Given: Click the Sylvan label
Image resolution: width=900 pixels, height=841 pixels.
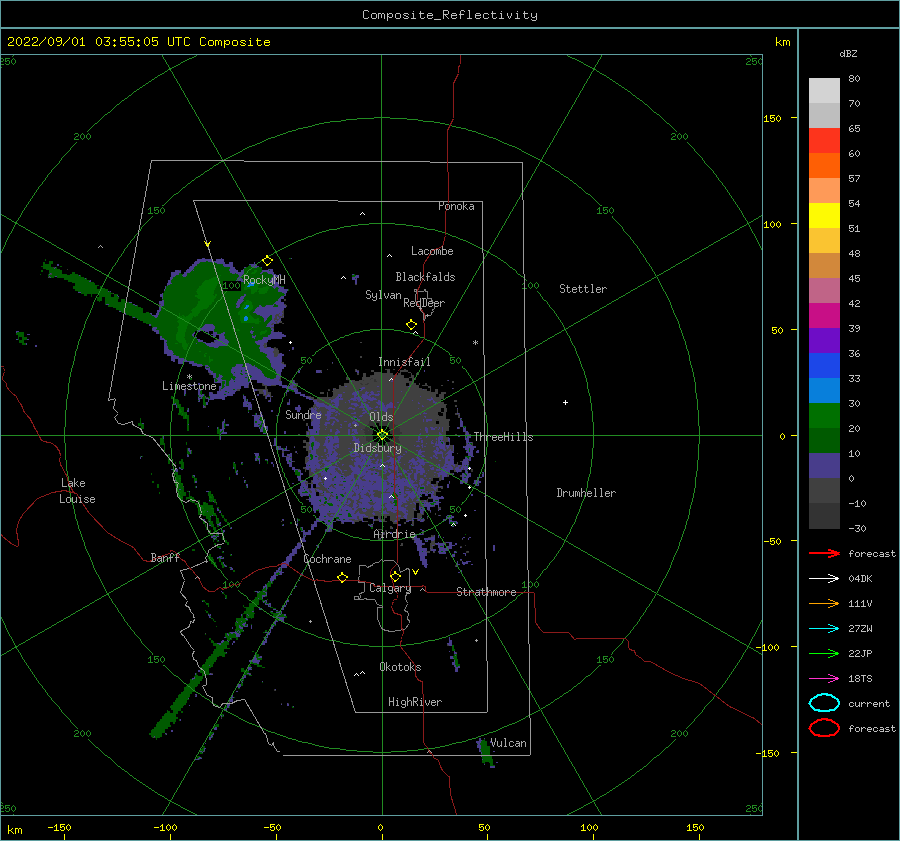Looking at the screenshot, I should click(383, 295).
